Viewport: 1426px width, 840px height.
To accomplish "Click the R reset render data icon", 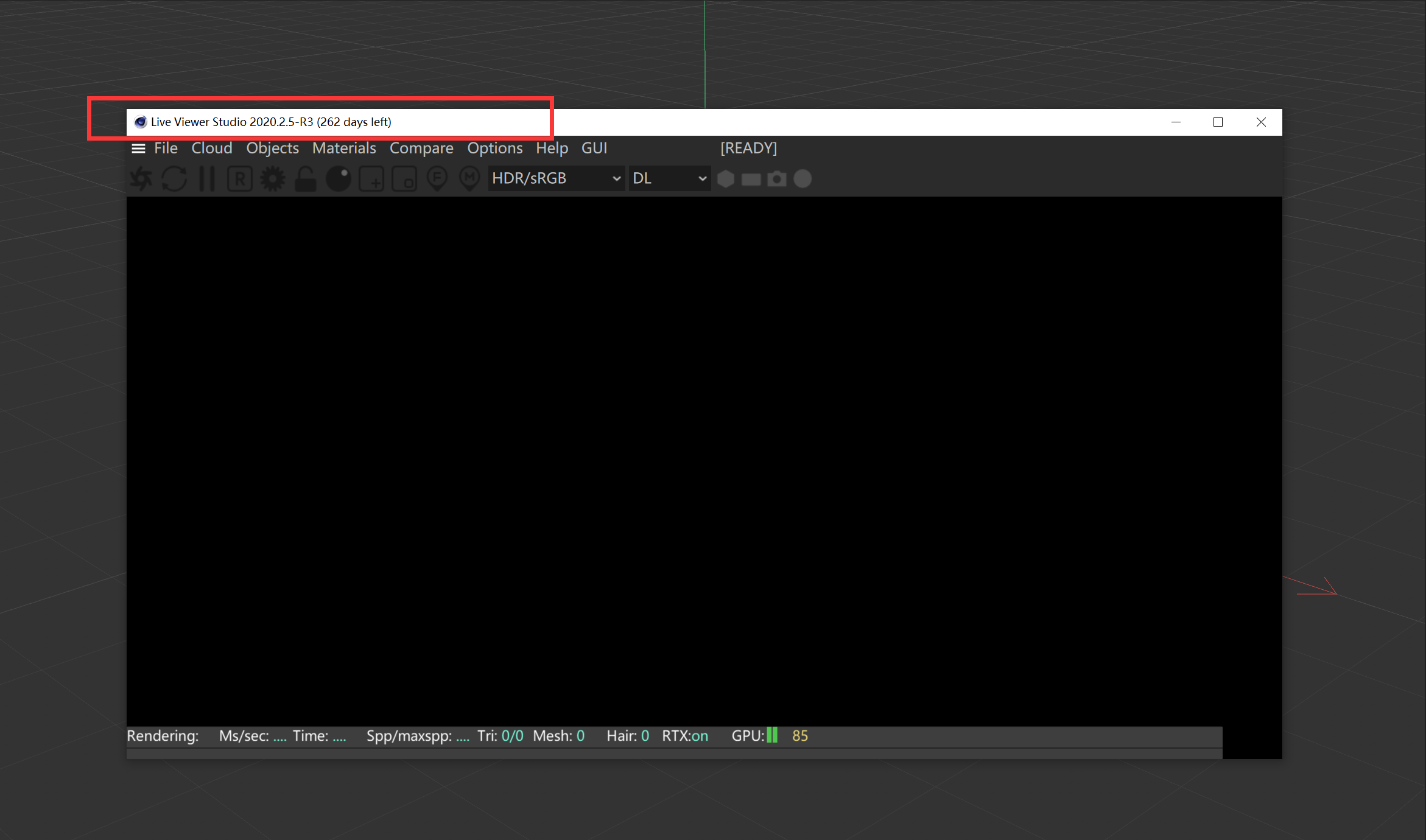I will click(x=240, y=179).
